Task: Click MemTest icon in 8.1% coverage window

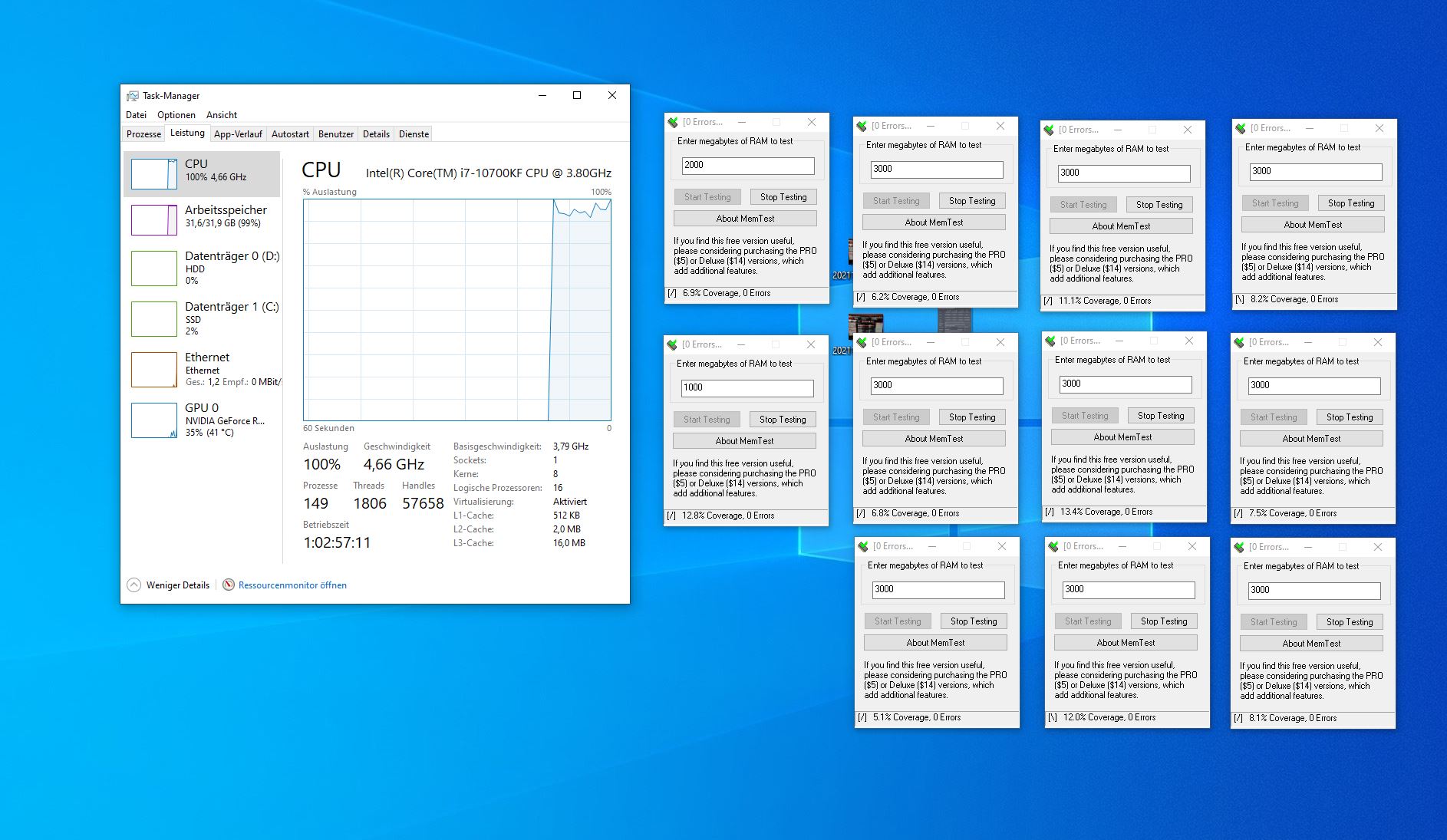Action: [1240, 547]
